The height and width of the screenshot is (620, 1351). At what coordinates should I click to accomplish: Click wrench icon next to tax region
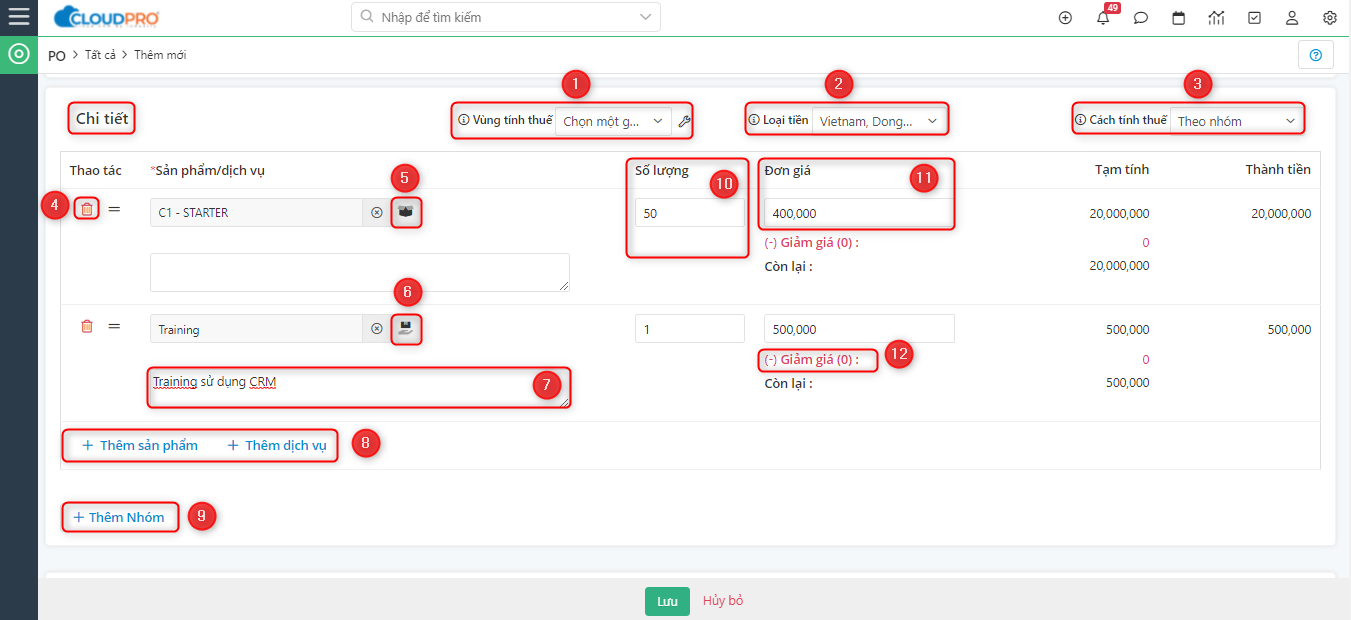click(x=684, y=121)
